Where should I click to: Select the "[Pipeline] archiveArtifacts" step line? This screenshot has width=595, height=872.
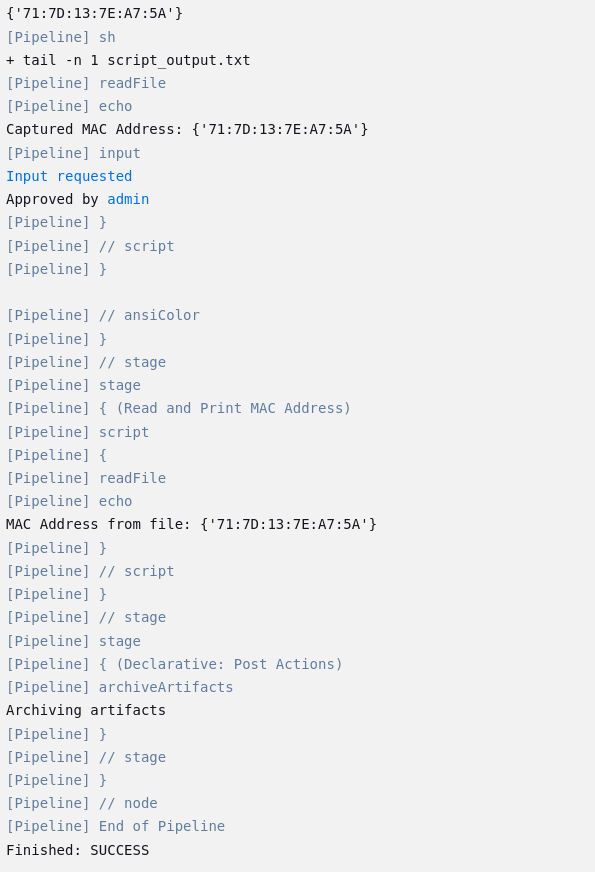[x=120, y=687]
